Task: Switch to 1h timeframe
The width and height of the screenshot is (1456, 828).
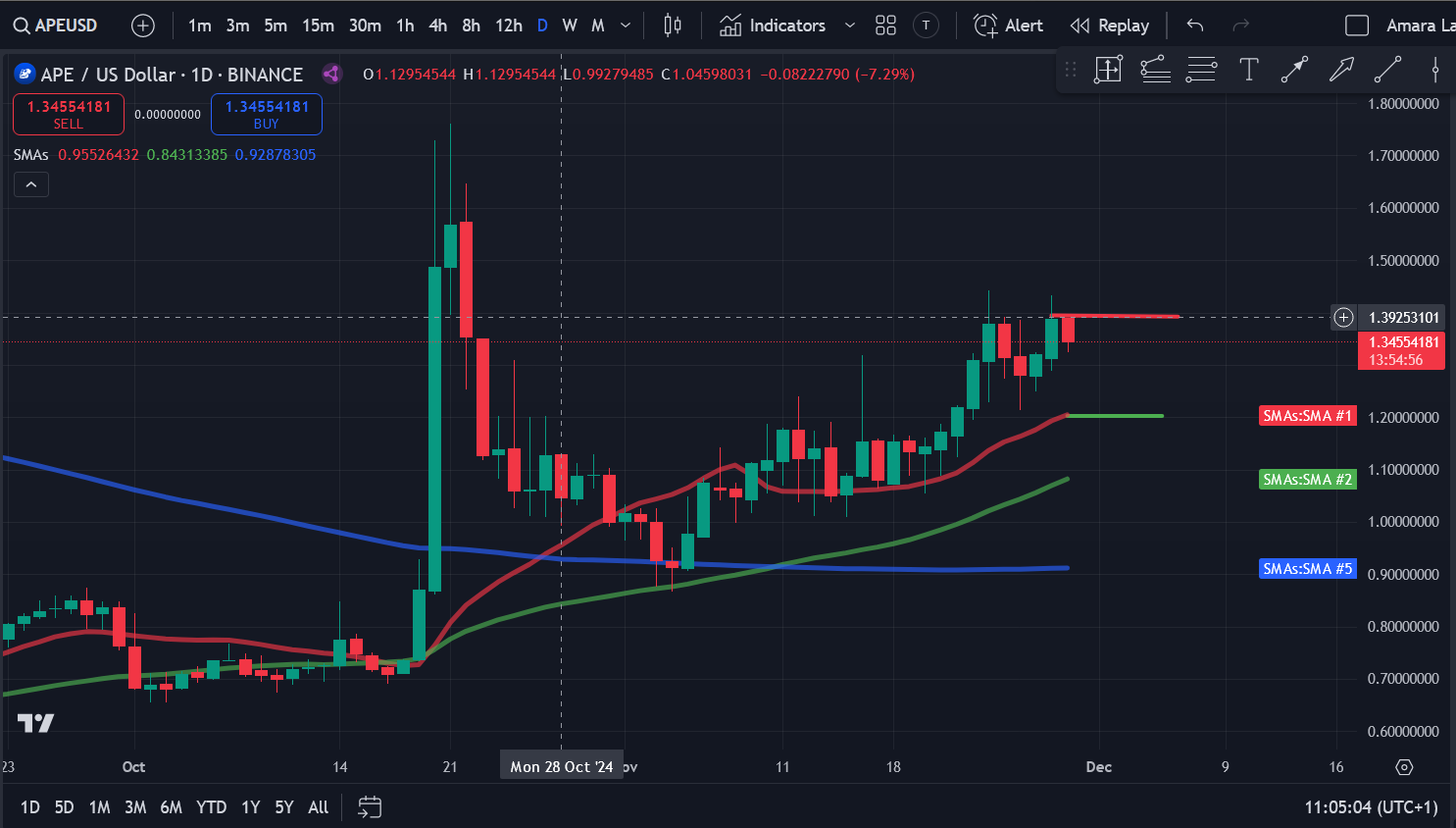Action: tap(405, 26)
